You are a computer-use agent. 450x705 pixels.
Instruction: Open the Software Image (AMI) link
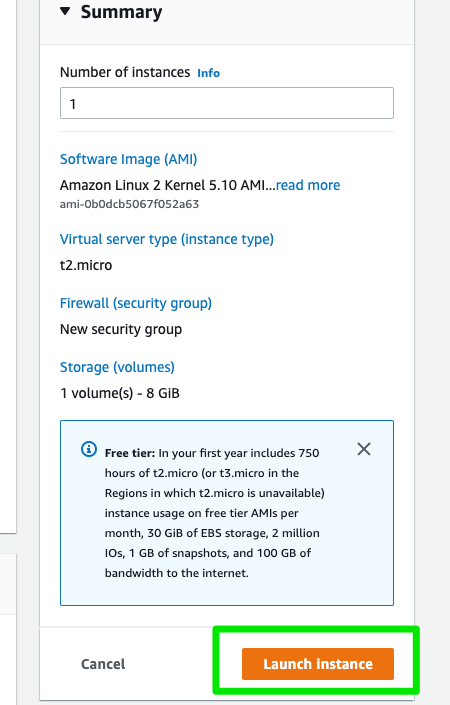[129, 159]
